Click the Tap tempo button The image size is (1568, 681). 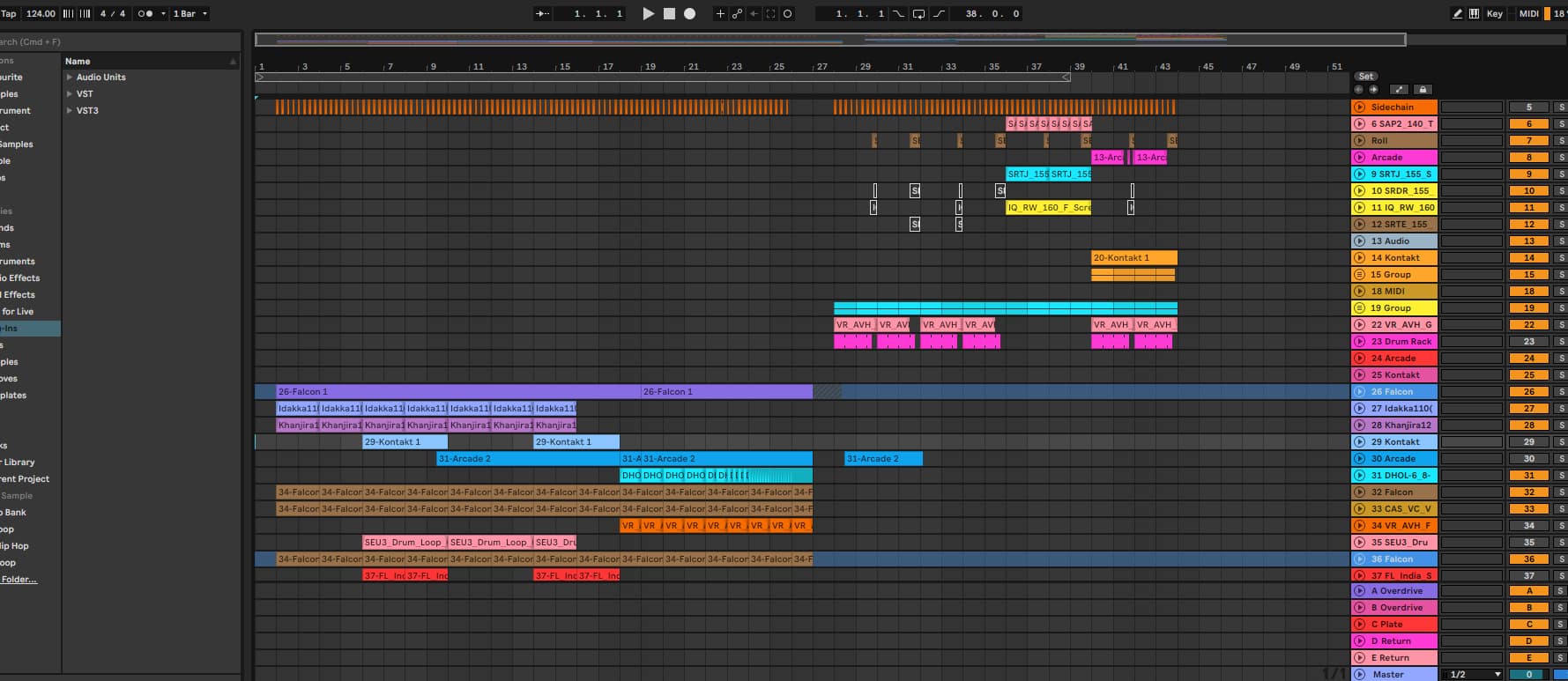coord(9,13)
